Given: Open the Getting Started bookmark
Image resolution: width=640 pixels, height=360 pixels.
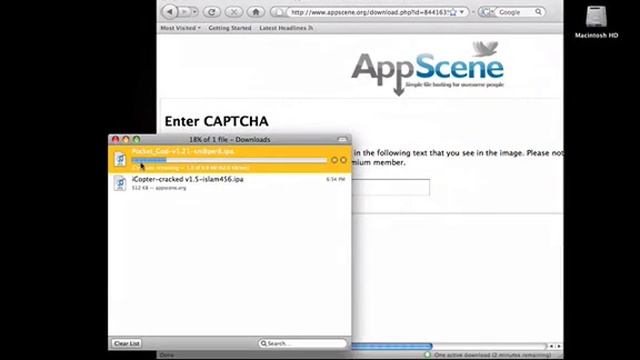Looking at the screenshot, I should (230, 28).
